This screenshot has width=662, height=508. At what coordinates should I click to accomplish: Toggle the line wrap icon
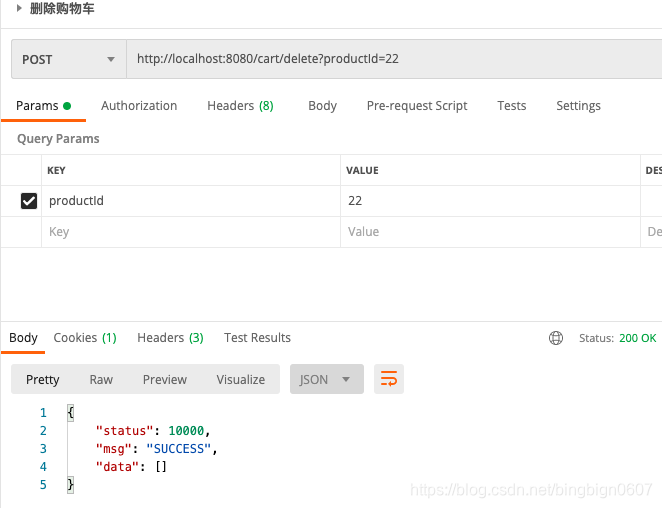[389, 379]
